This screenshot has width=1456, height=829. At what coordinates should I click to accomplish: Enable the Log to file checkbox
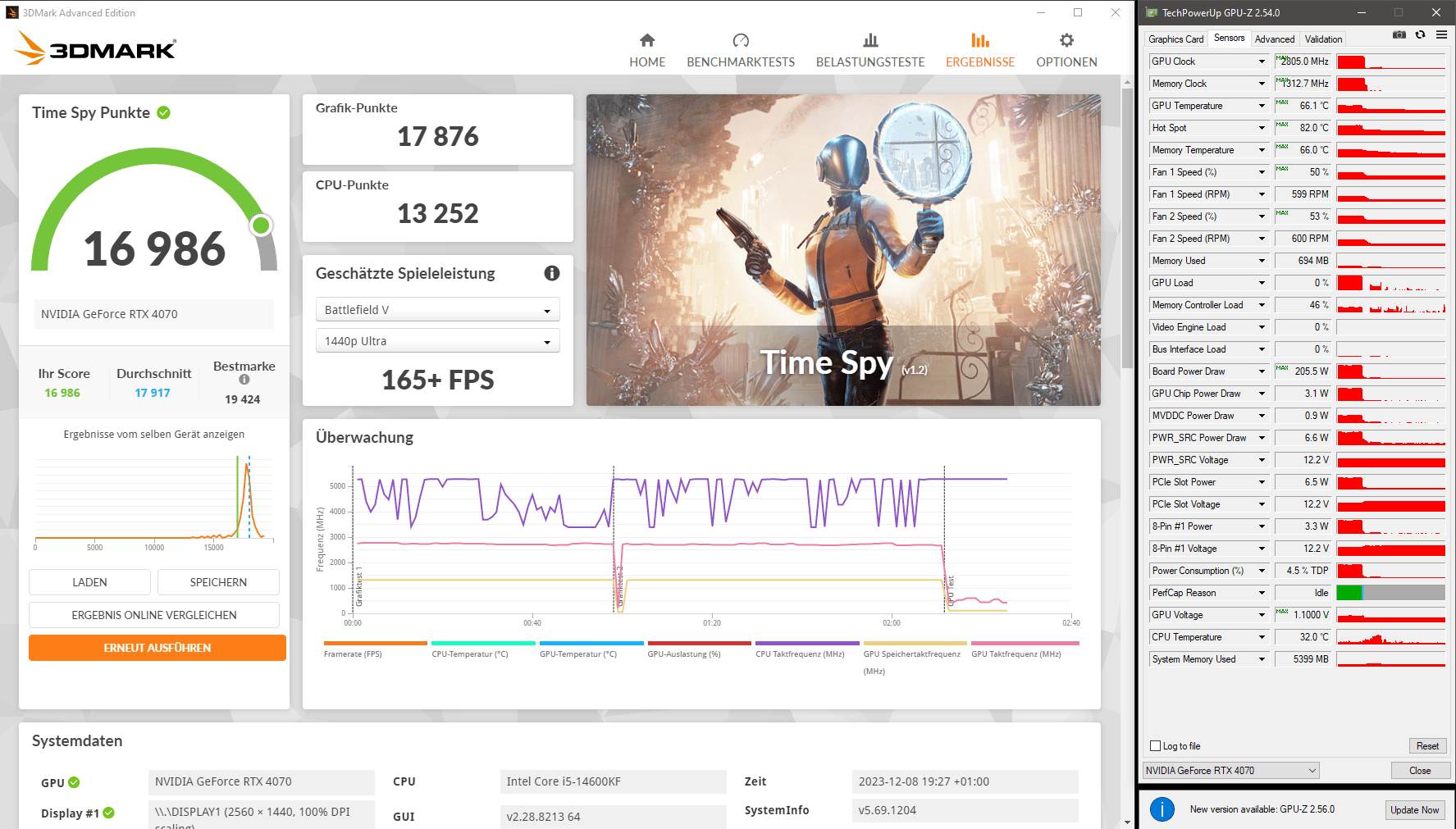click(1156, 746)
